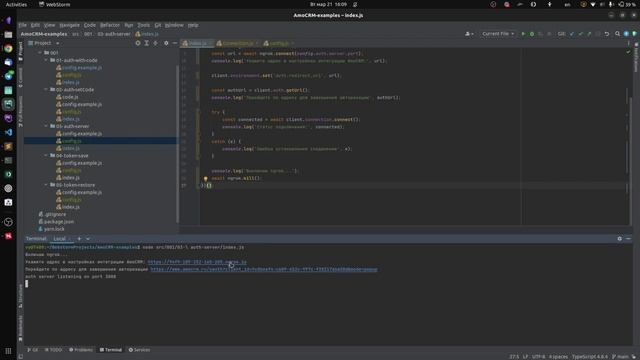The image size is (640, 360).
Task: Open terminal settings gear icon
Action: (620, 239)
